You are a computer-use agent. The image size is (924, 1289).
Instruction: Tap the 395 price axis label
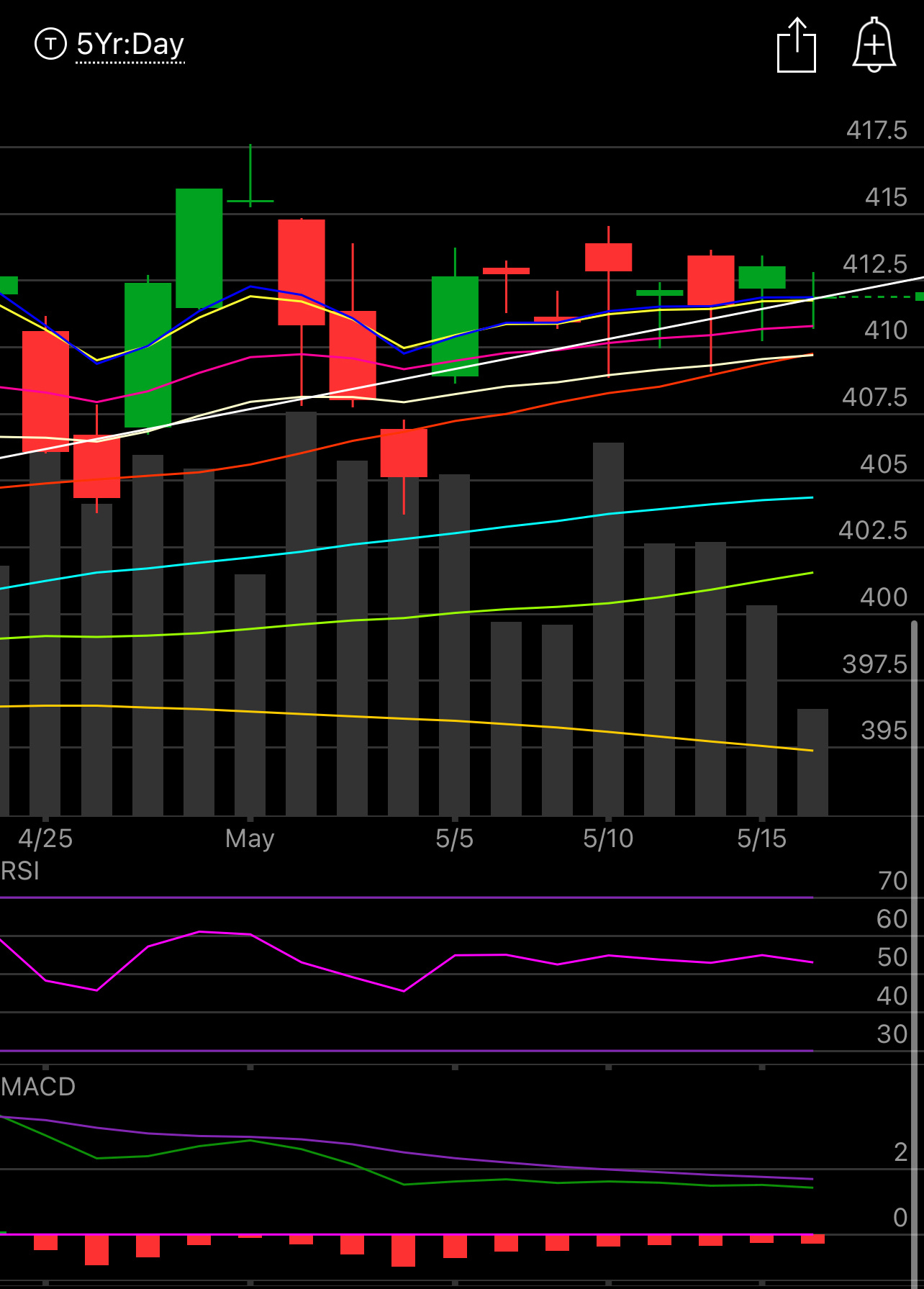pyautogui.click(x=884, y=731)
